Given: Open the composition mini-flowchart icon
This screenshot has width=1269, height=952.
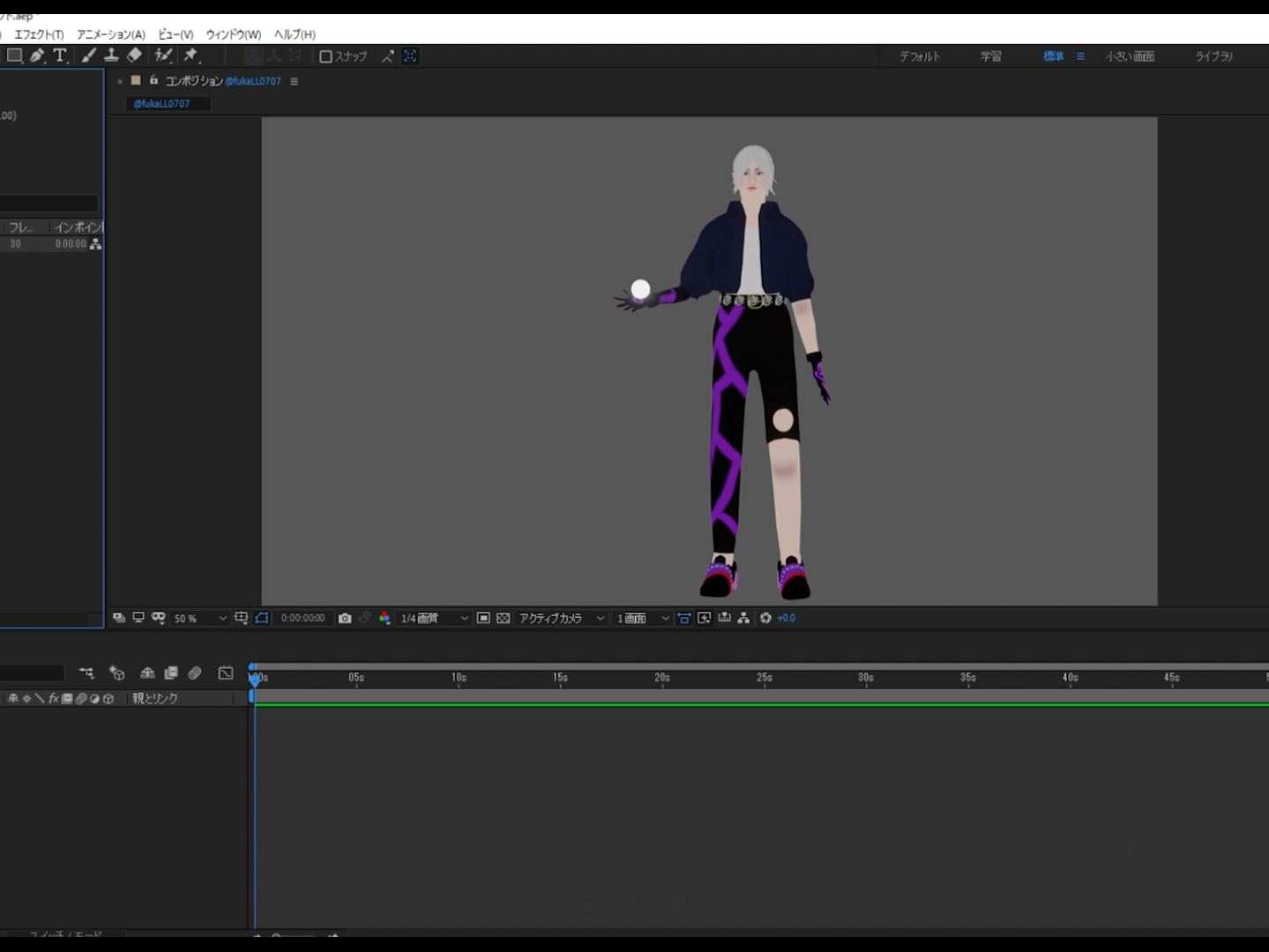Looking at the screenshot, I should 86,673.
